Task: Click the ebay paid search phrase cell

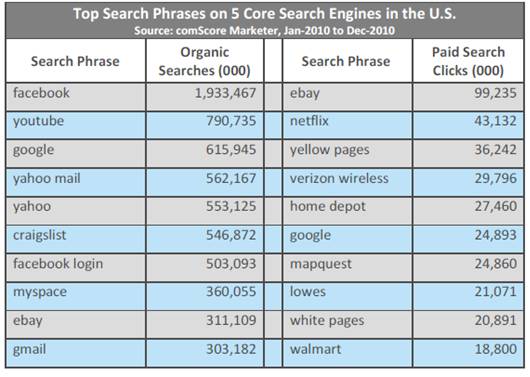Action: point(347,96)
